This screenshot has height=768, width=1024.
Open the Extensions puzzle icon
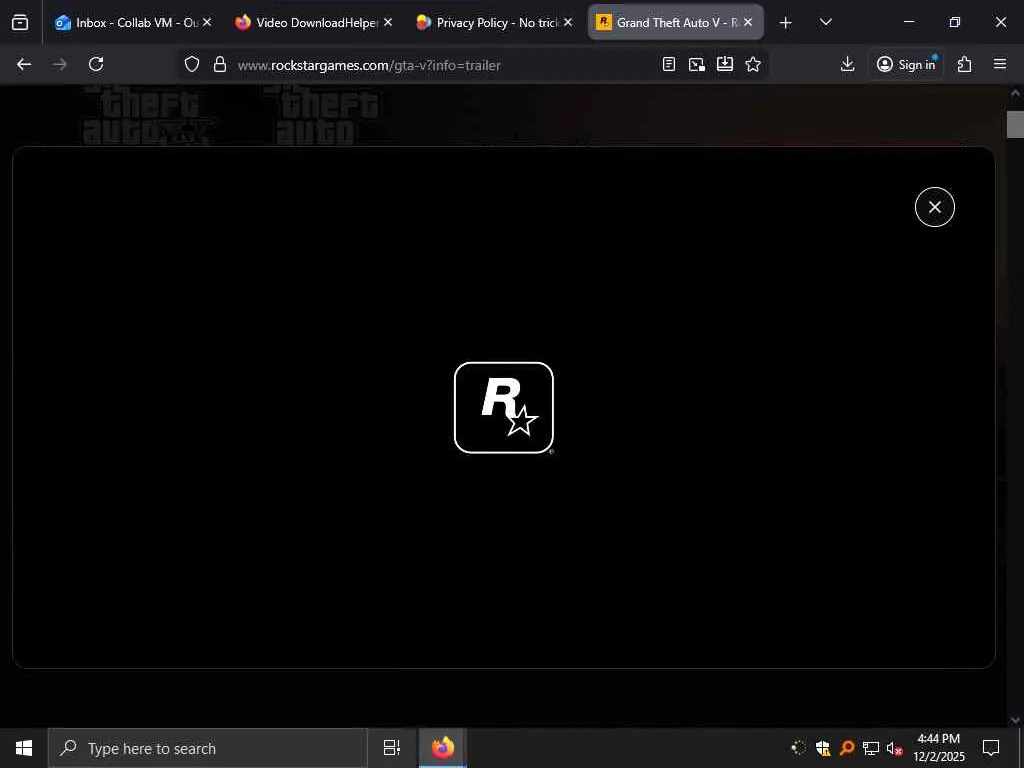pyautogui.click(x=965, y=64)
